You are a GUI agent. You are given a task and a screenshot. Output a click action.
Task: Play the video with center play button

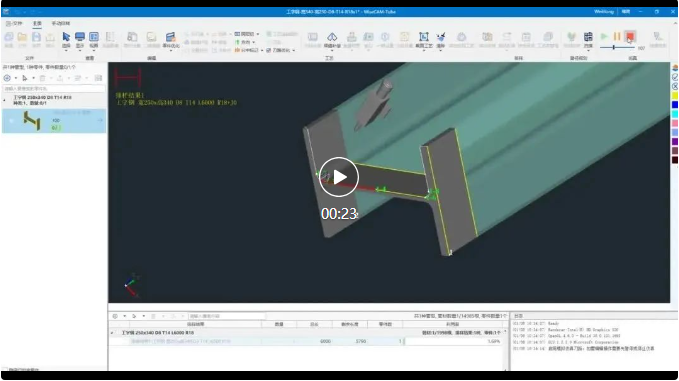[x=339, y=177]
